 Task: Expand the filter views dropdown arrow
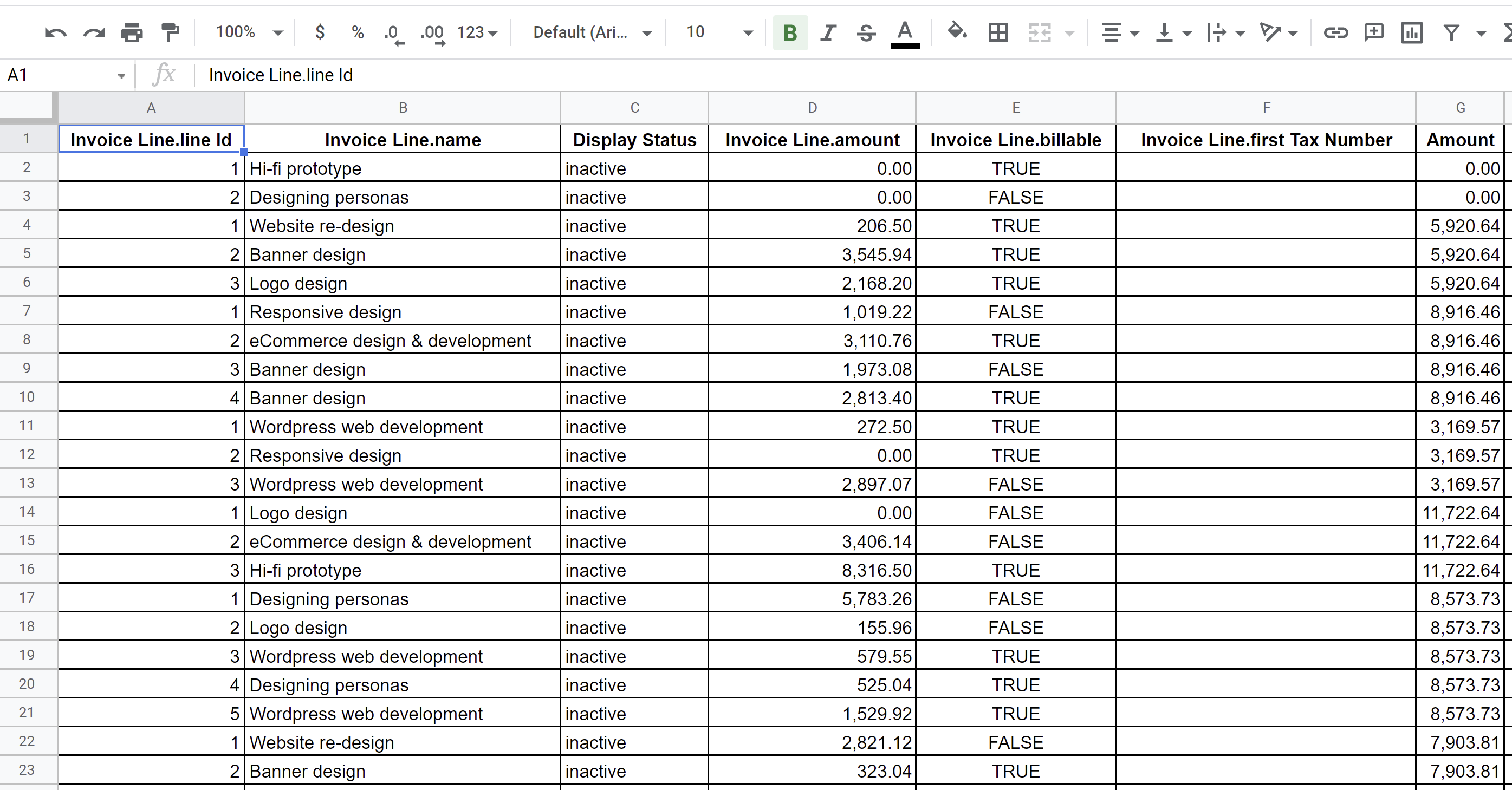(1481, 34)
